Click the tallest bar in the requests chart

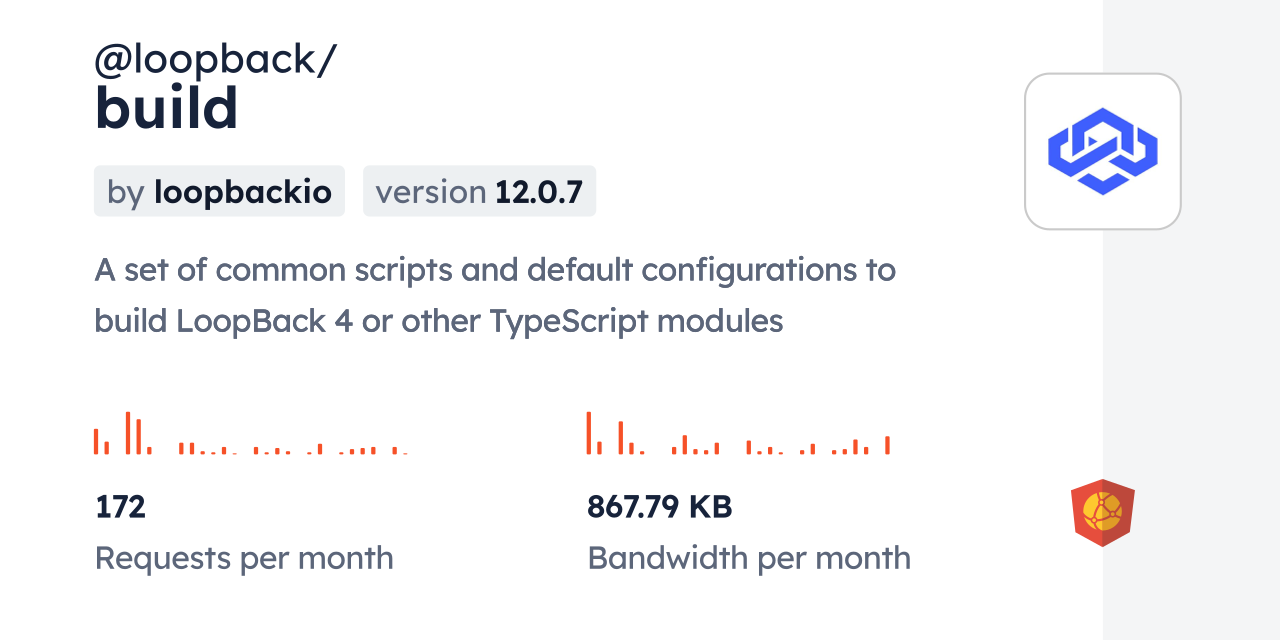[128, 433]
